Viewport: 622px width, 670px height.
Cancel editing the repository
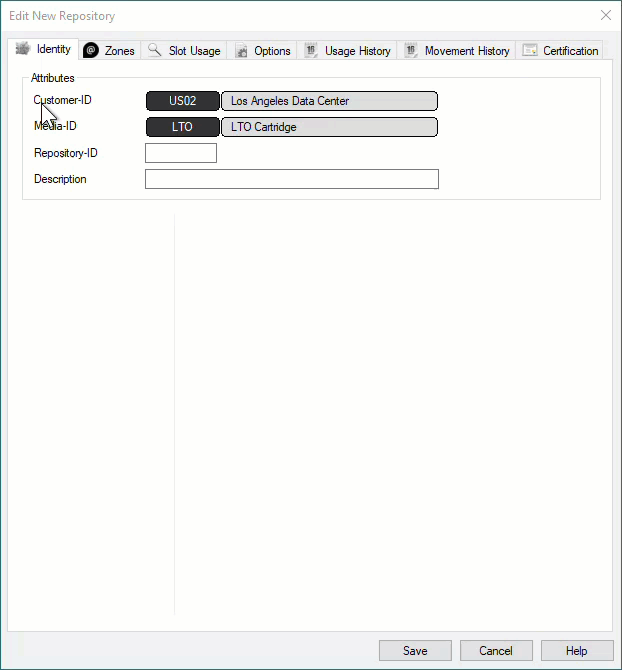[x=496, y=650]
